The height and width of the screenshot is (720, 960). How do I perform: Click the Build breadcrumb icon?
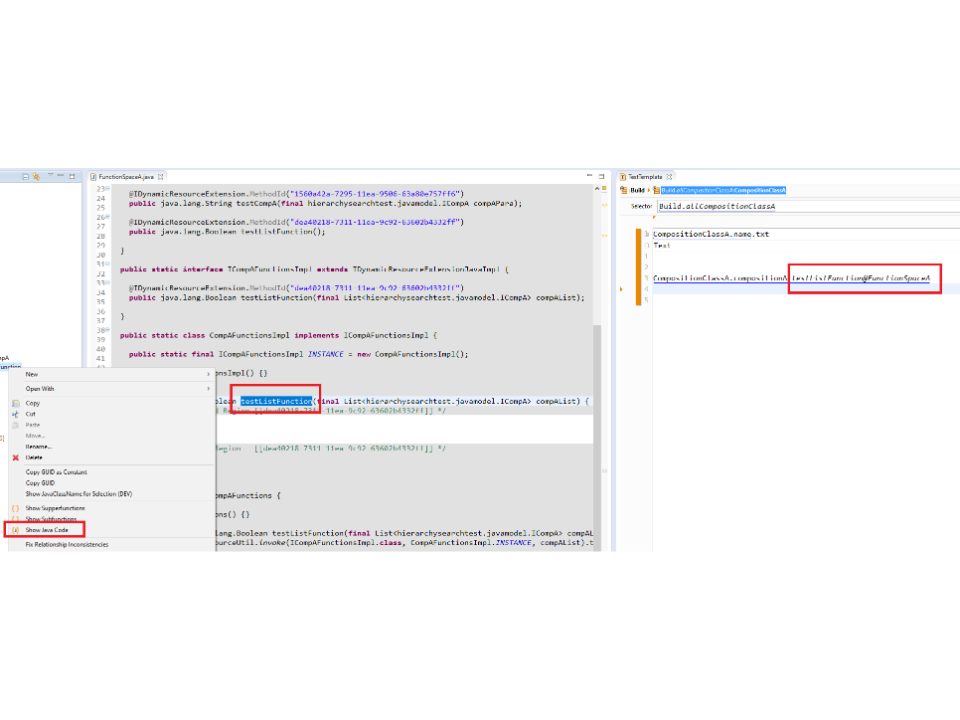(624, 190)
